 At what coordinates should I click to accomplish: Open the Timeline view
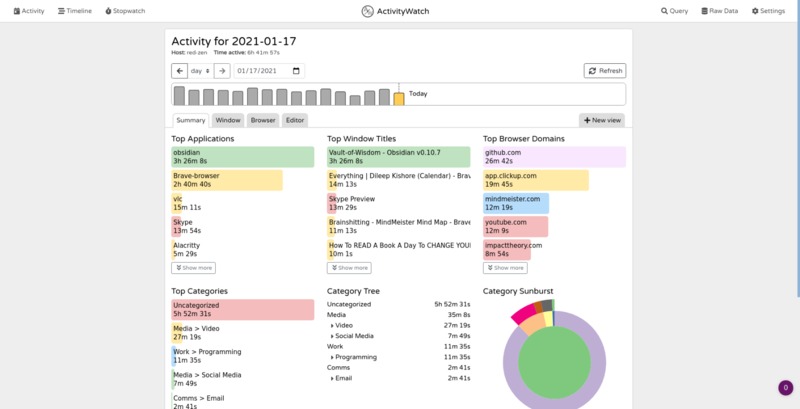pos(74,11)
